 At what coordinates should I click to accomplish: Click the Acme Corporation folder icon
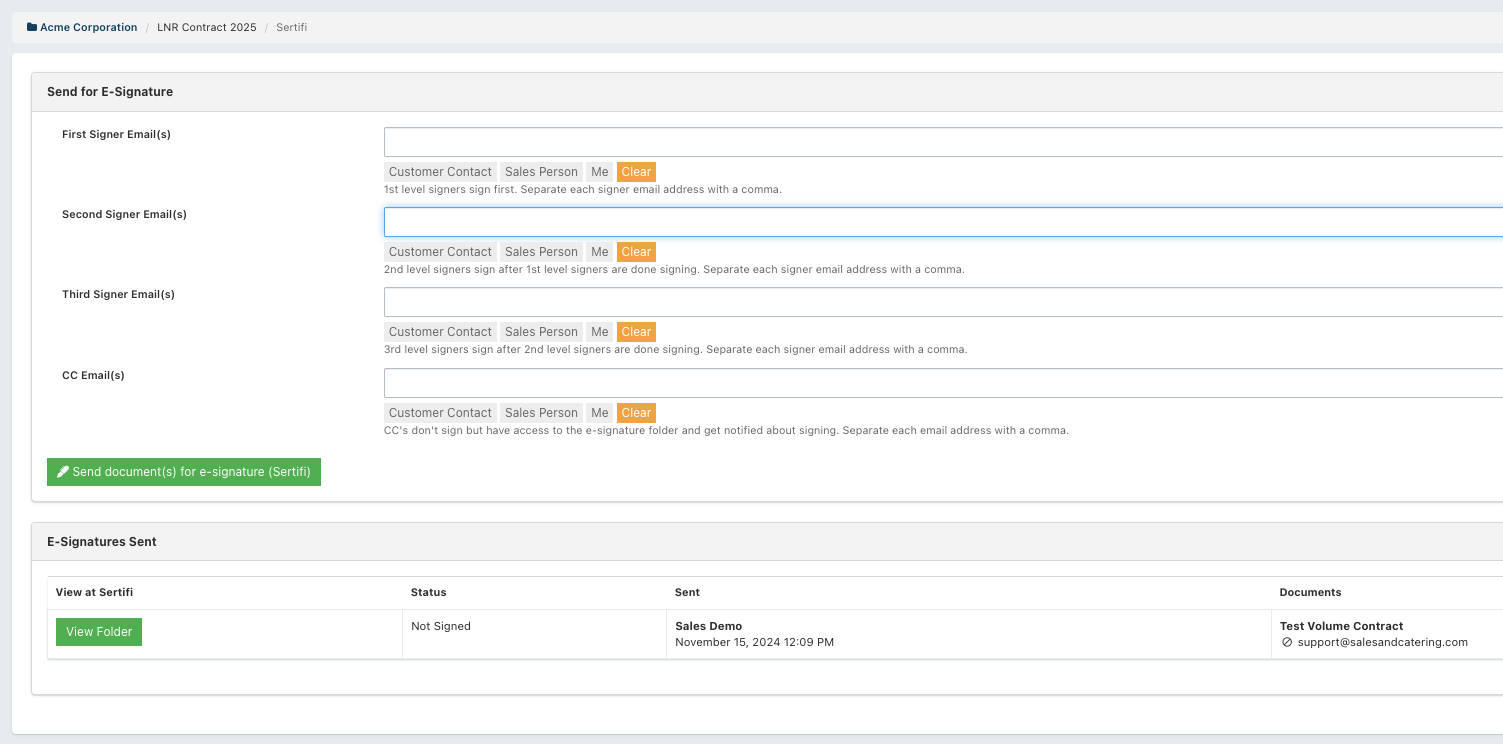(x=32, y=28)
